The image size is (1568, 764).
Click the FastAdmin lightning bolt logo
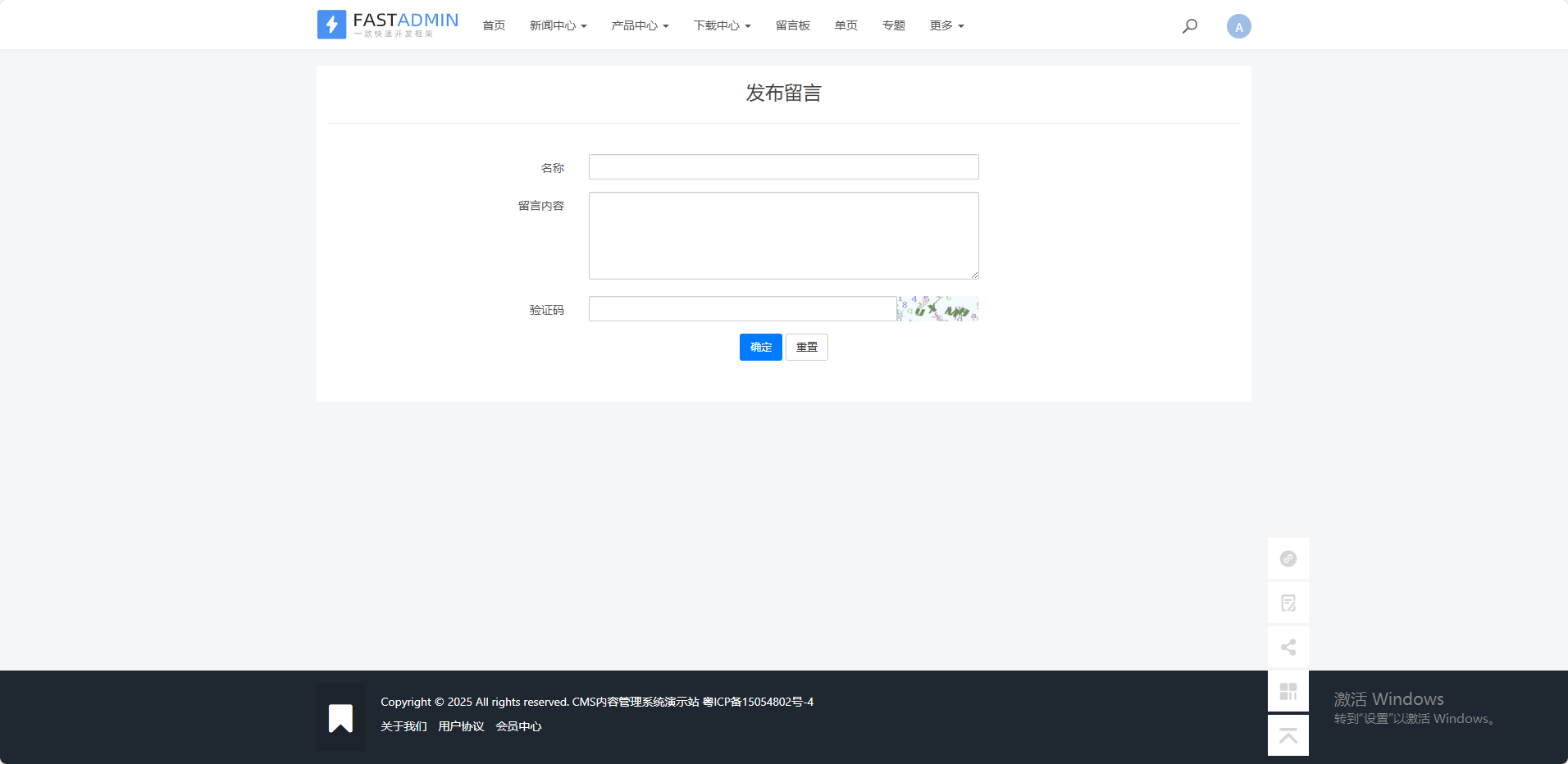332,25
